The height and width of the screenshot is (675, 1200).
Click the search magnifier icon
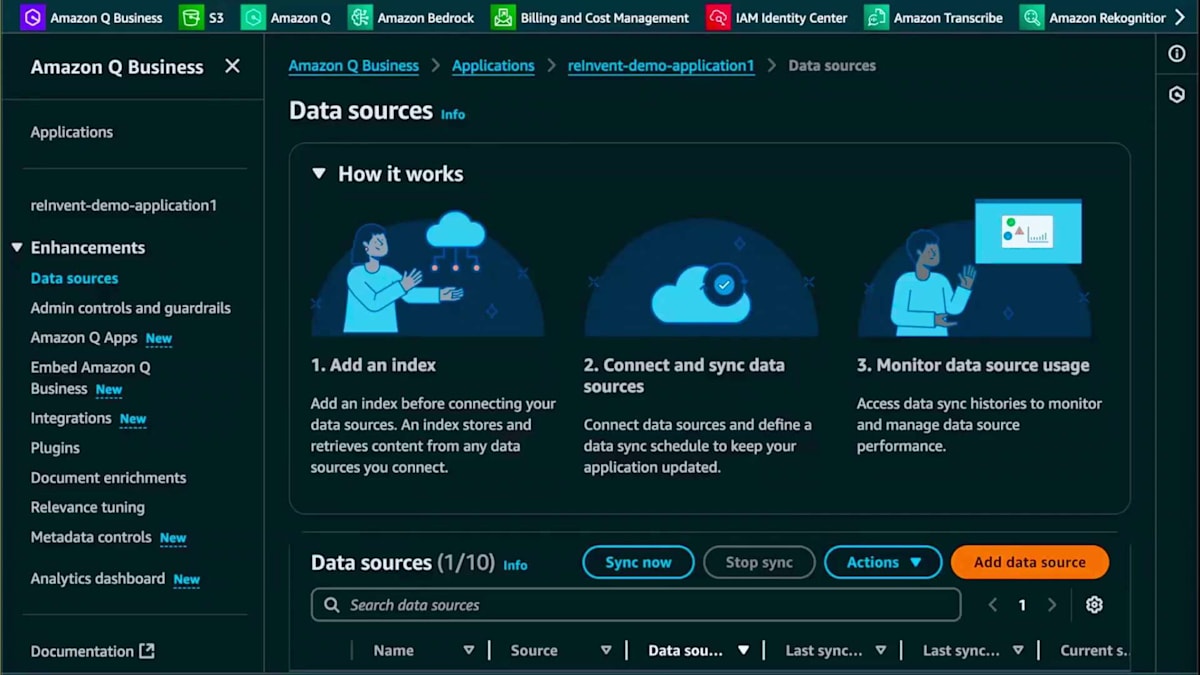tap(331, 605)
